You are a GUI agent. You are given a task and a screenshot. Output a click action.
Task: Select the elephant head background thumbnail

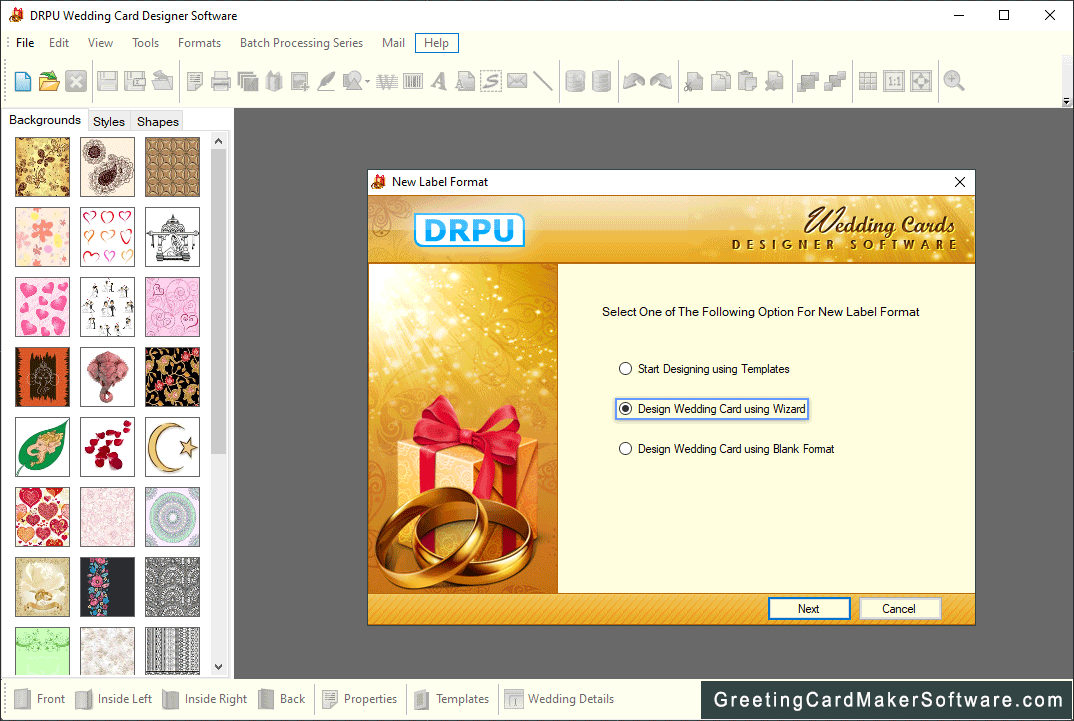tap(108, 377)
